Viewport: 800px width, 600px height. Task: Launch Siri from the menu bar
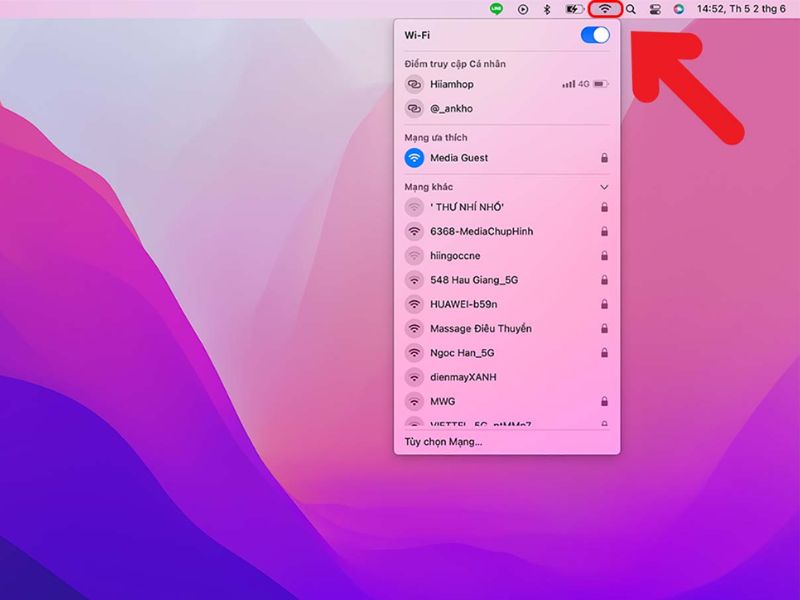[x=679, y=9]
